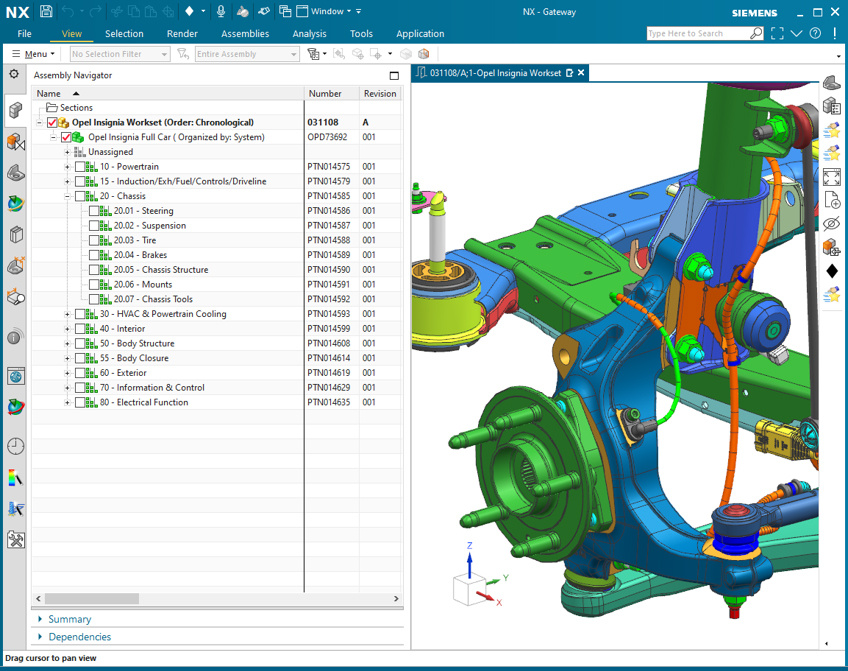Image resolution: width=848 pixels, height=671 pixels.
Task: Click the Fit view icon on right toolbar
Action: tap(831, 177)
